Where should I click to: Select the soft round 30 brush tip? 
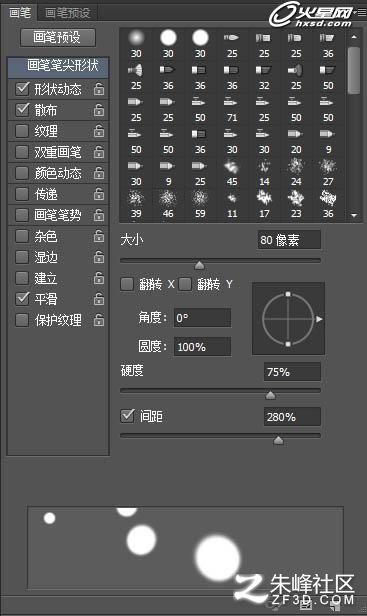click(x=136, y=43)
